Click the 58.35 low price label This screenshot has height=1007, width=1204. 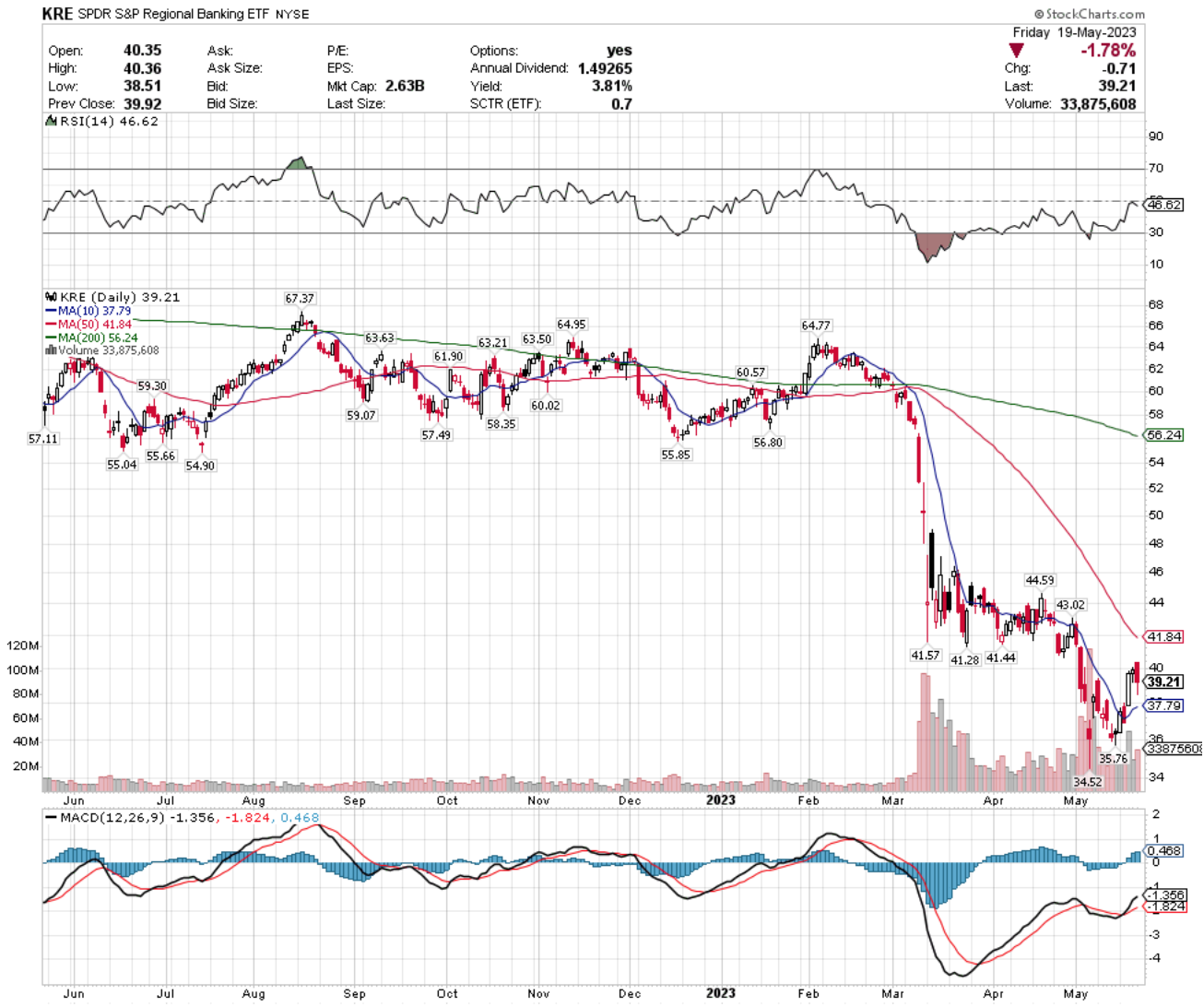click(502, 424)
